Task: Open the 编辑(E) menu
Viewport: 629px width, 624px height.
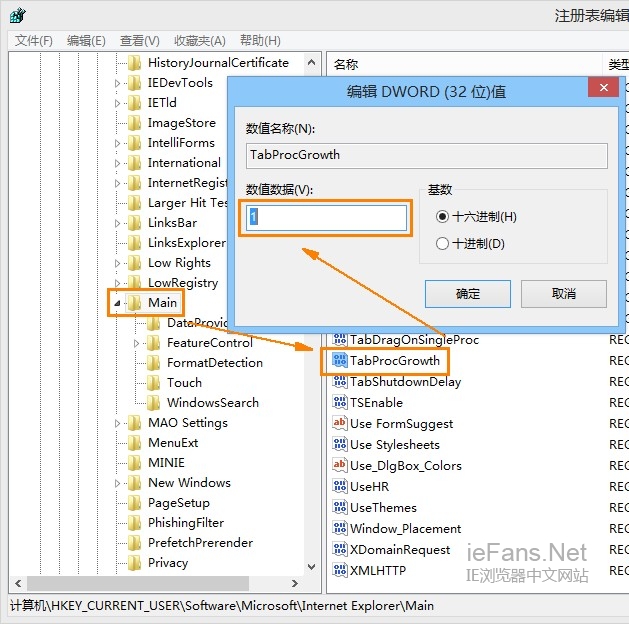Action: click(86, 41)
